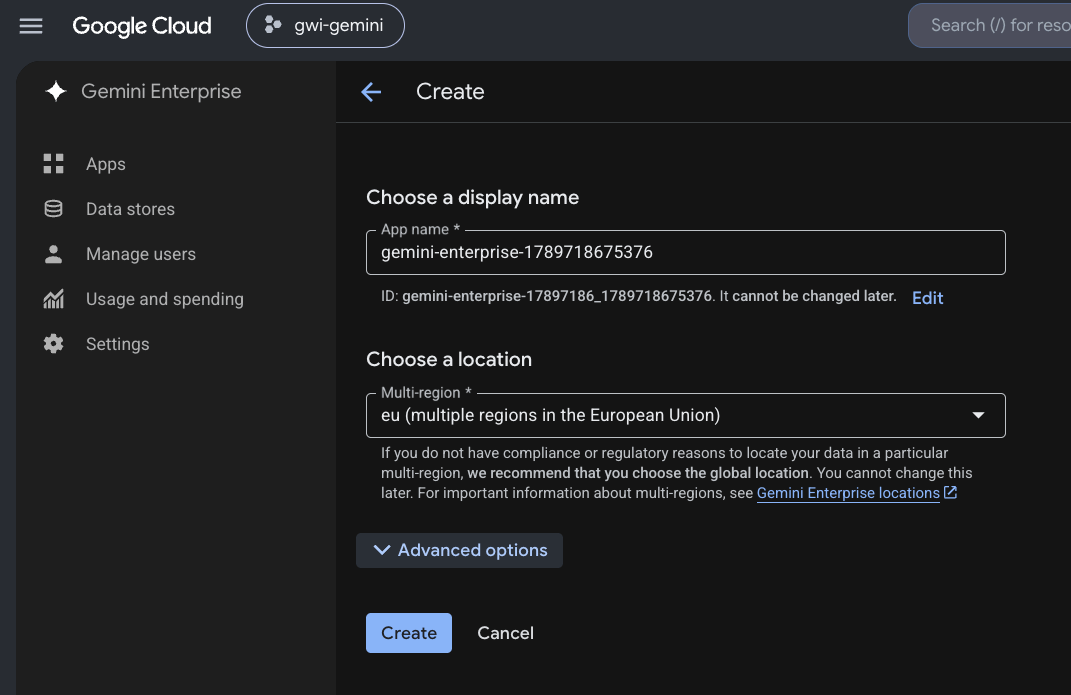
Task: Go back using the left arrow
Action: 371,91
